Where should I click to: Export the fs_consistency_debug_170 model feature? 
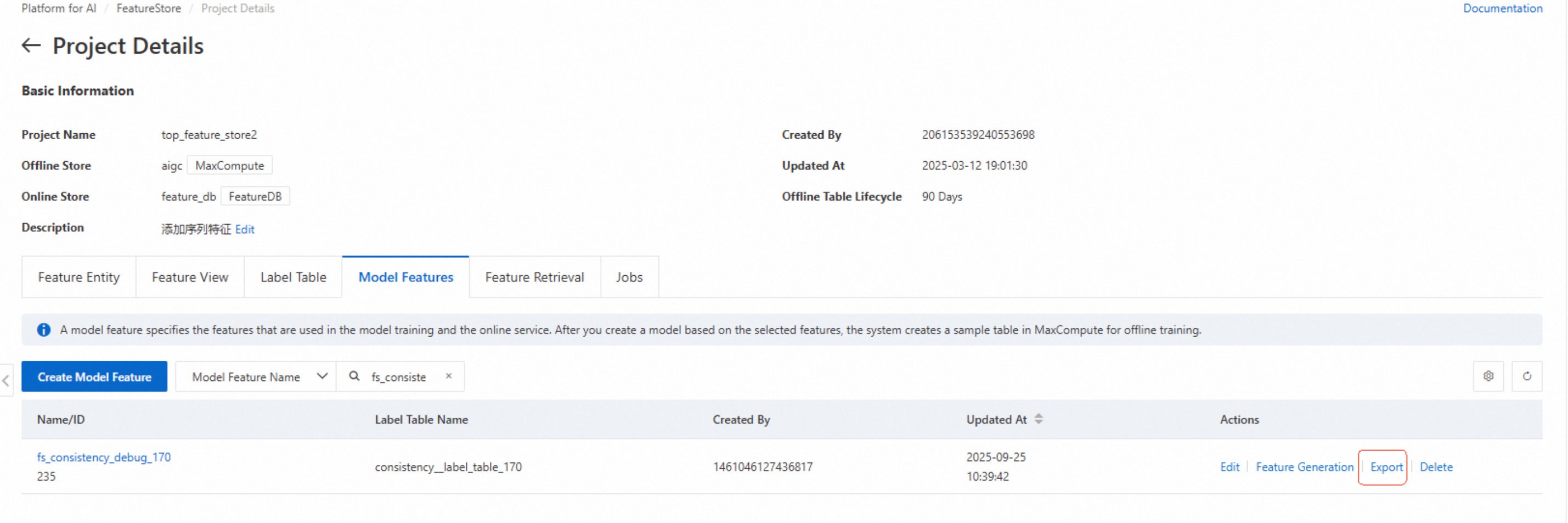pos(1386,467)
